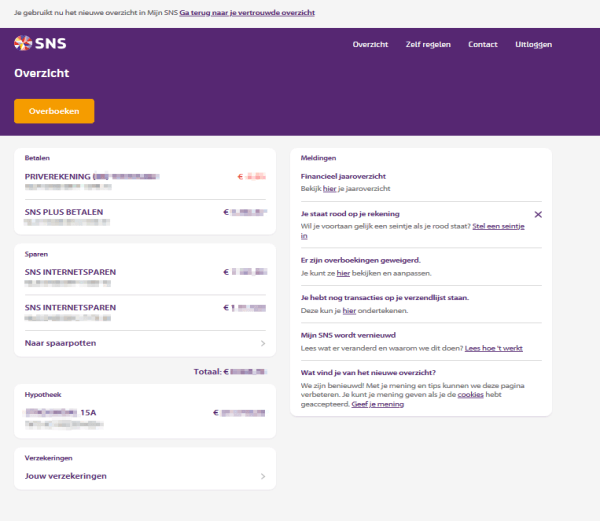600x521 pixels.
Task: Click the orange Overboeken button
Action: [54, 111]
